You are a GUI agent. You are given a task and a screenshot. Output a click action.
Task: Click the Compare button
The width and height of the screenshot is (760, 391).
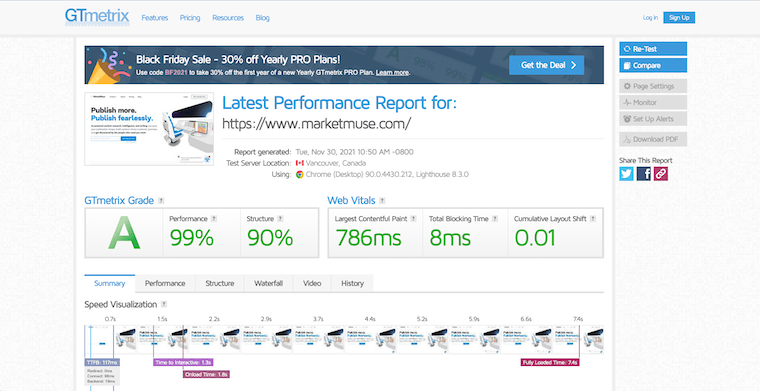pyautogui.click(x=653, y=65)
